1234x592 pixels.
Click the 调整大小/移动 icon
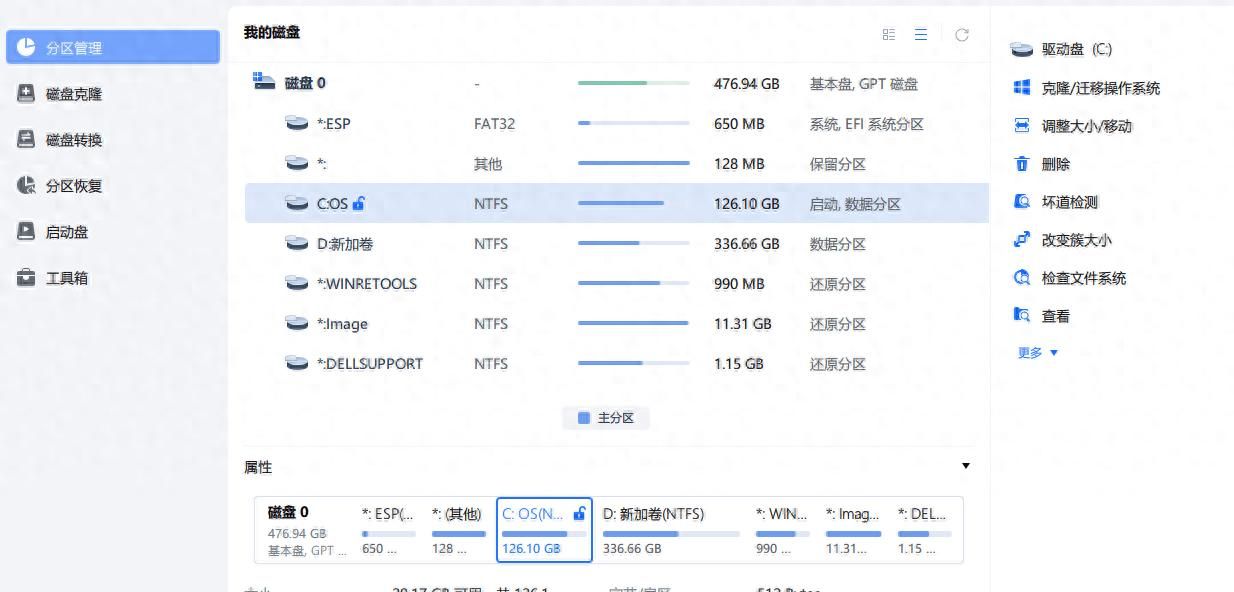click(x=1021, y=126)
